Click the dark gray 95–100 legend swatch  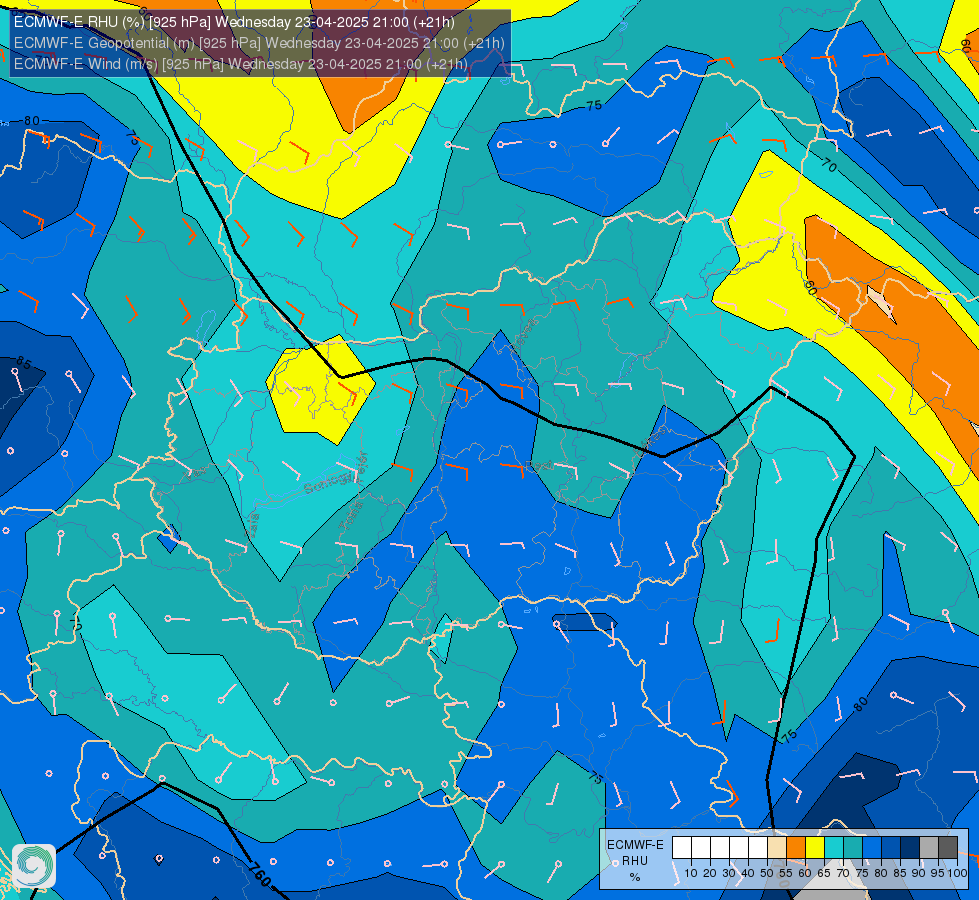948,848
